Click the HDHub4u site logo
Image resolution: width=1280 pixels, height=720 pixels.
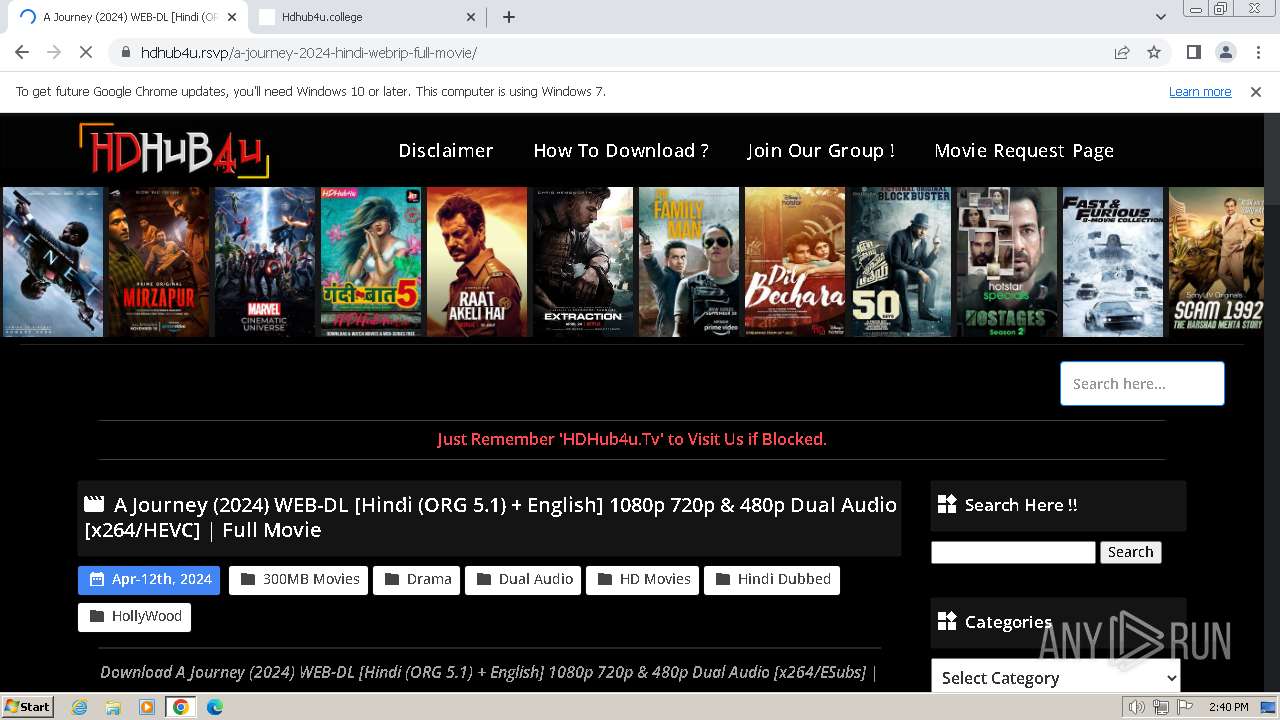click(173, 150)
